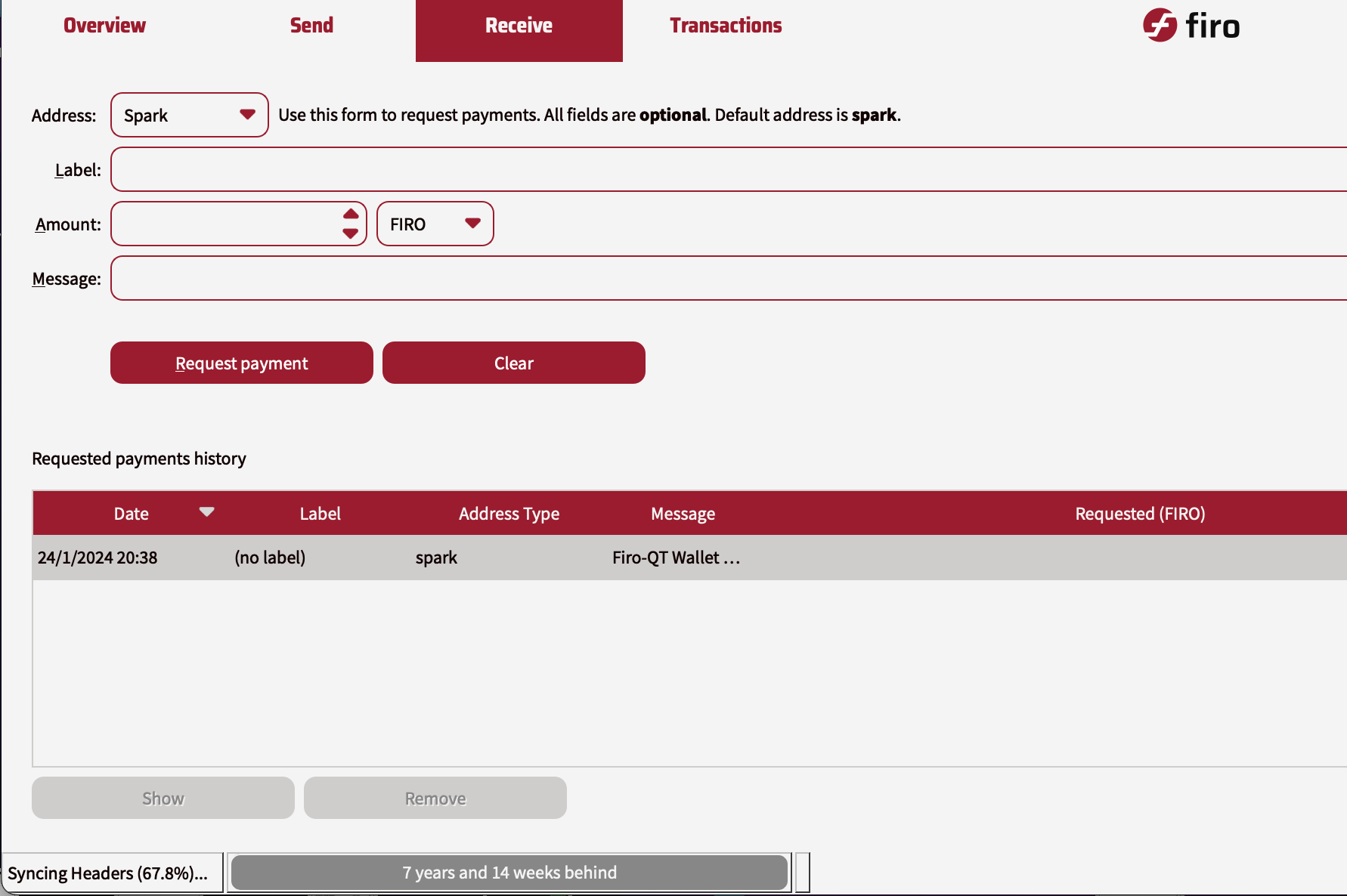The height and width of the screenshot is (896, 1347).
Task: Open the Spark address type dropdown
Action: [x=190, y=115]
